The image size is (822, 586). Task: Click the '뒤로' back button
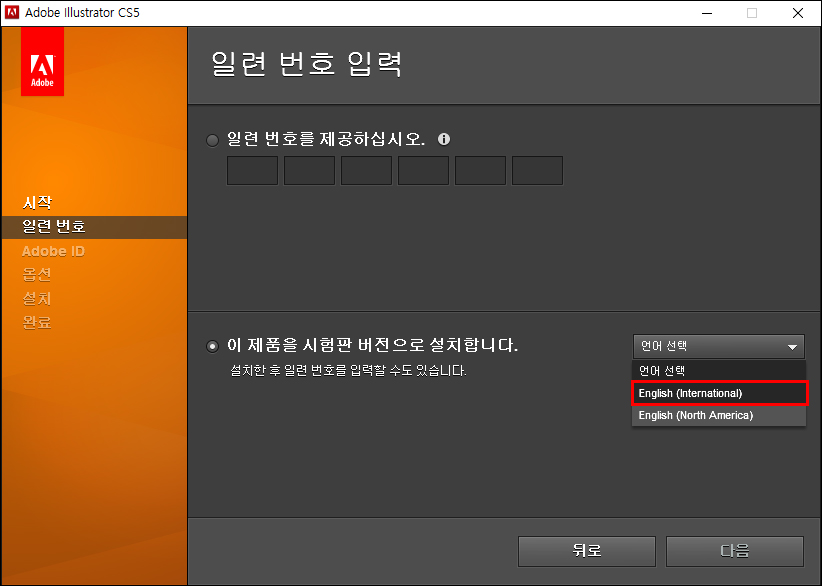[587, 551]
